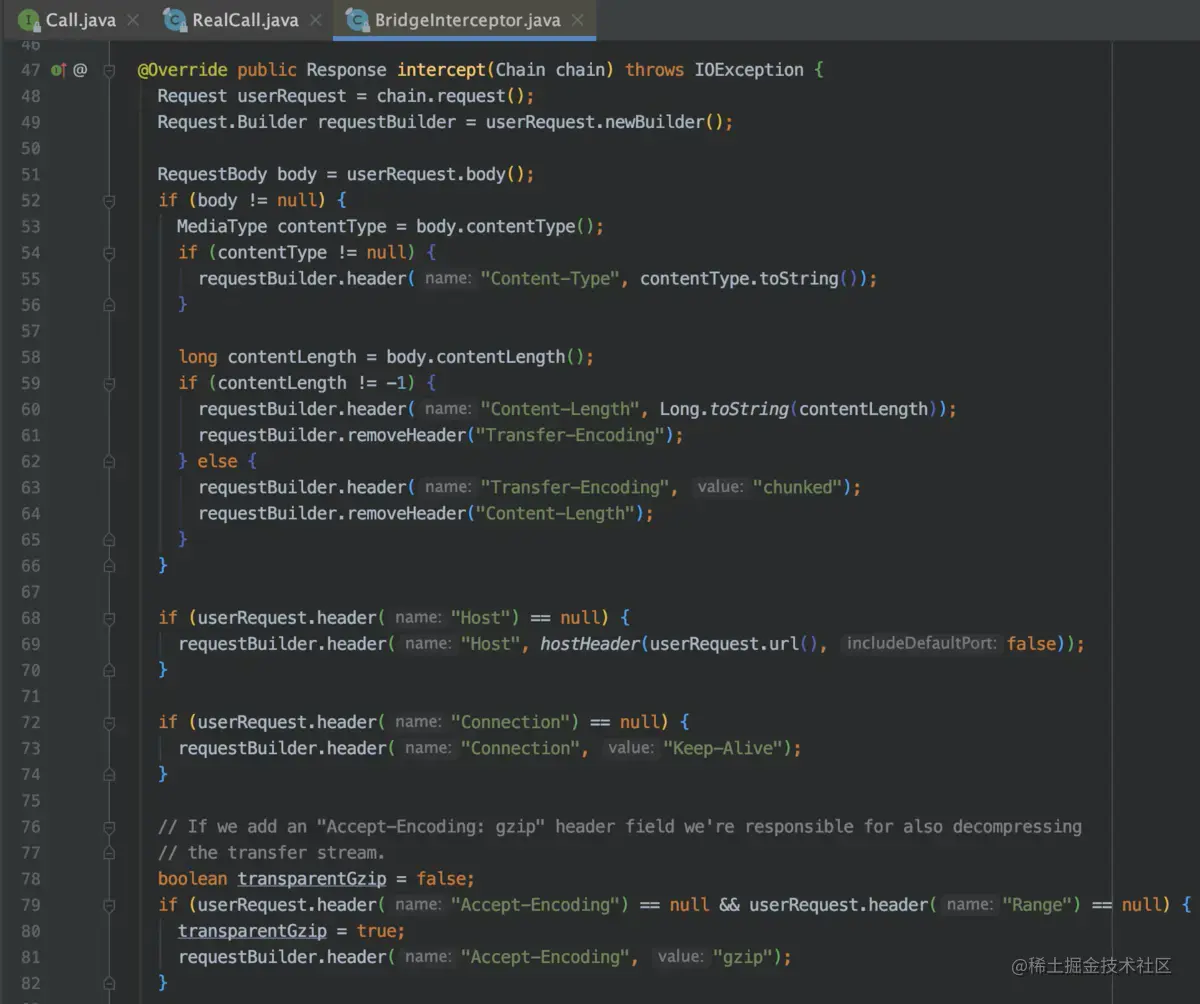Click the "chunked" string on line 63
This screenshot has height=1004, width=1200.
pyautogui.click(x=797, y=487)
